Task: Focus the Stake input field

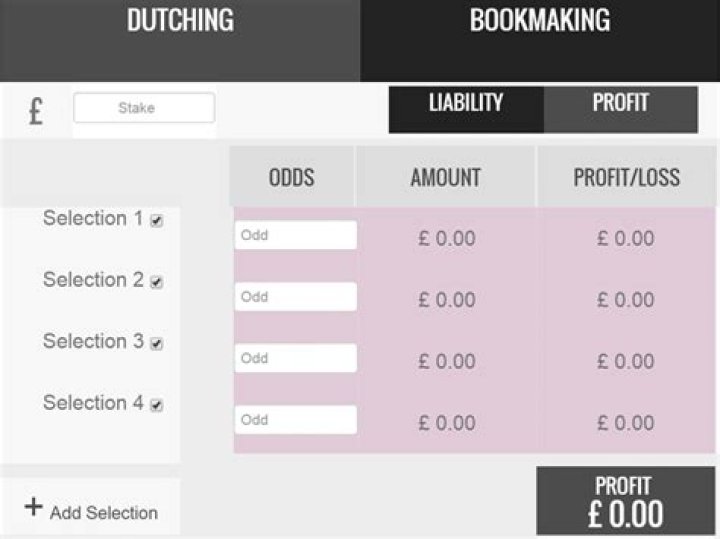Action: pyautogui.click(x=144, y=108)
